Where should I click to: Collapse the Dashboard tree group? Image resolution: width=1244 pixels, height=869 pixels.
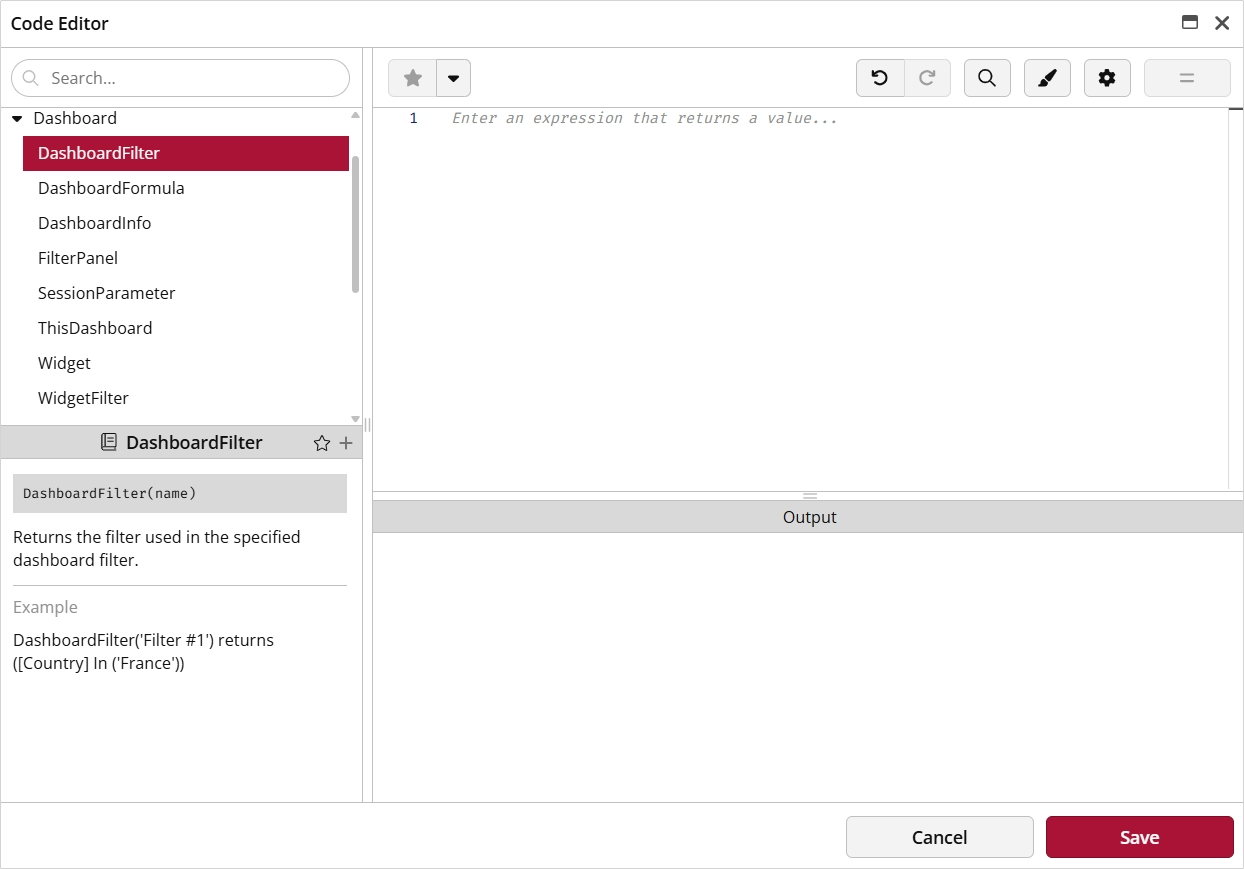click(x=17, y=119)
